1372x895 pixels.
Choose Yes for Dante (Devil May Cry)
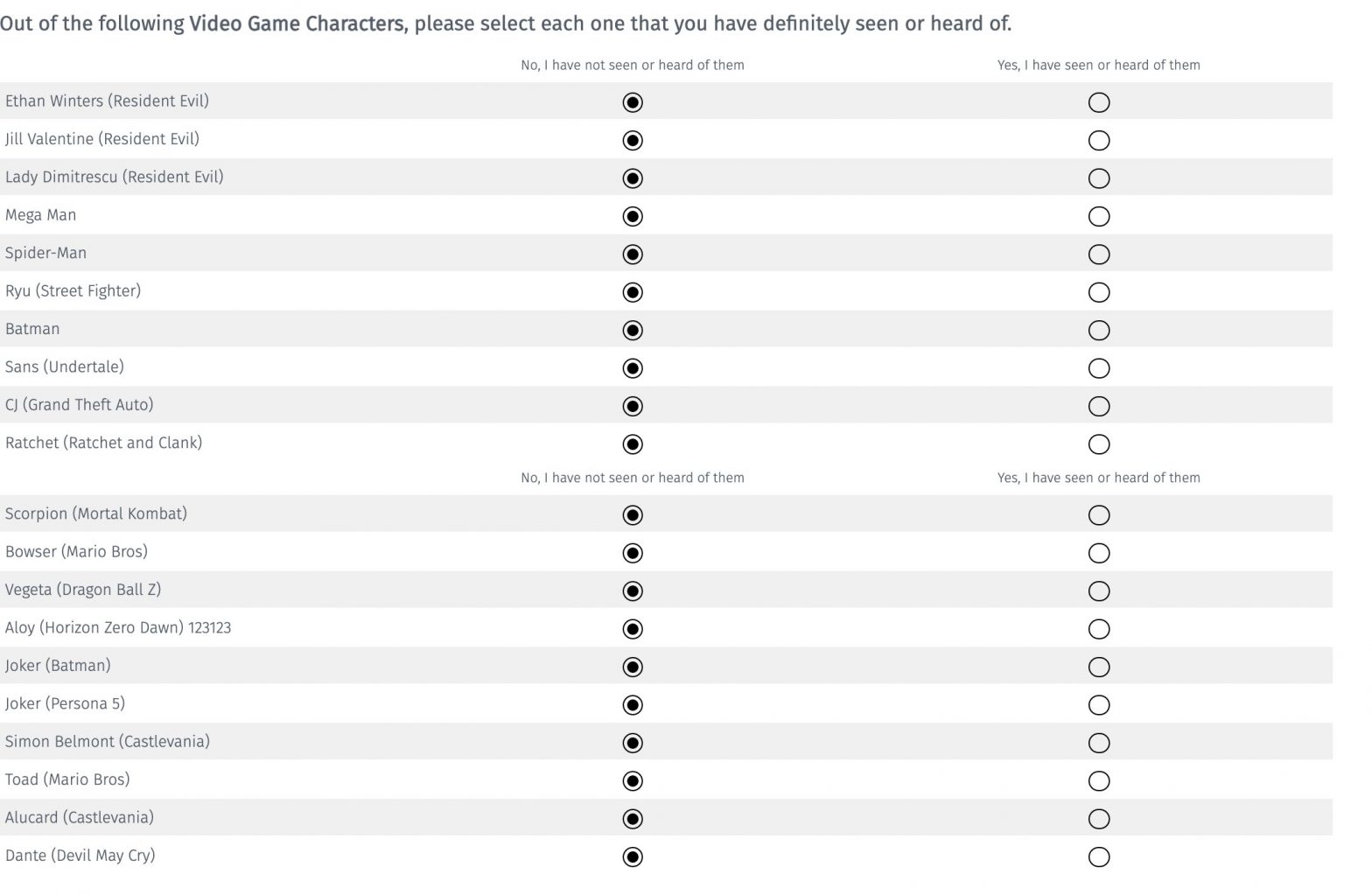(1098, 857)
